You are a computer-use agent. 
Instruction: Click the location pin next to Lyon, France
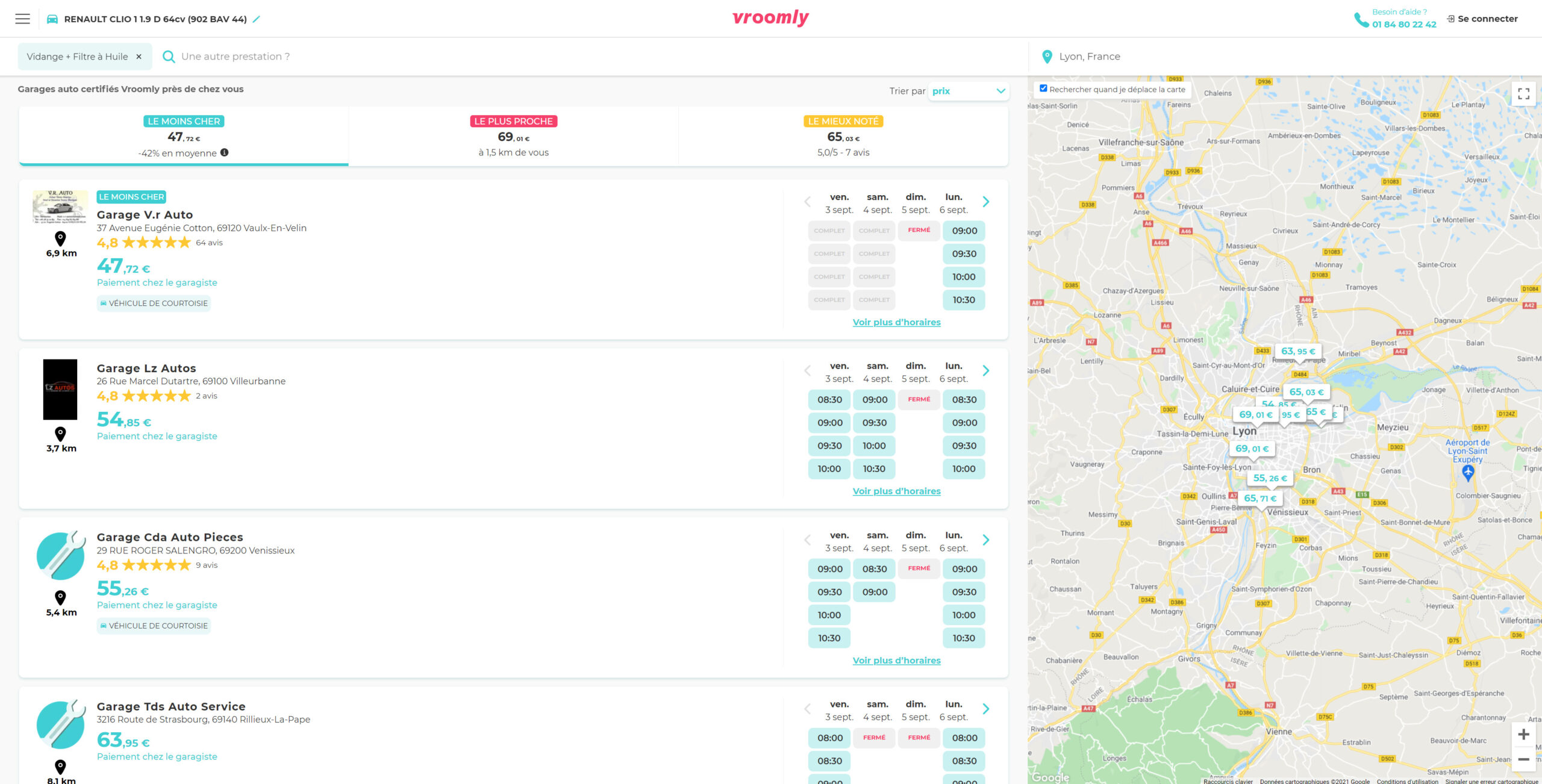click(1047, 57)
